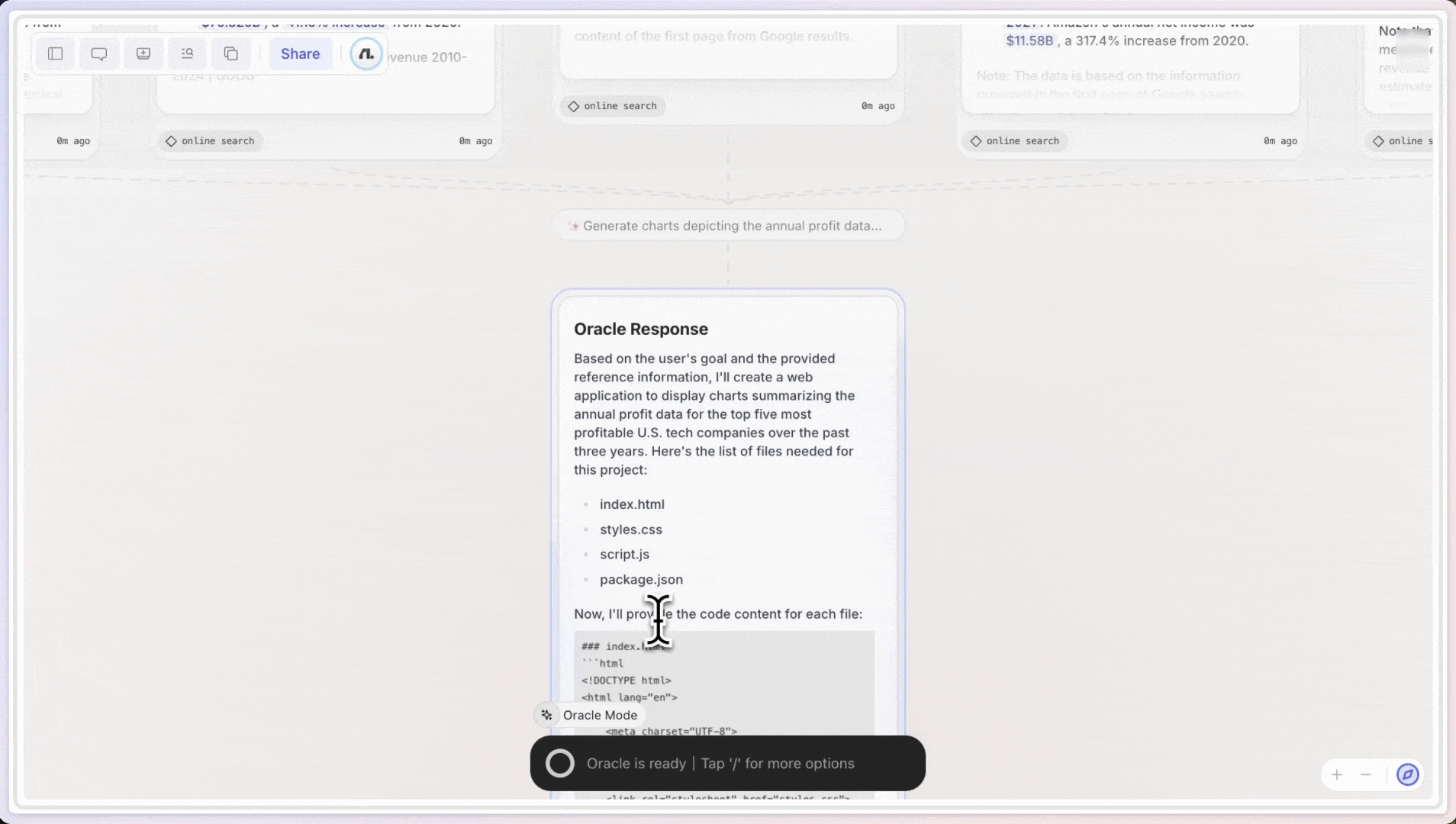Viewport: 1456px width, 824px height.
Task: Click script.js list item
Action: tap(624, 555)
